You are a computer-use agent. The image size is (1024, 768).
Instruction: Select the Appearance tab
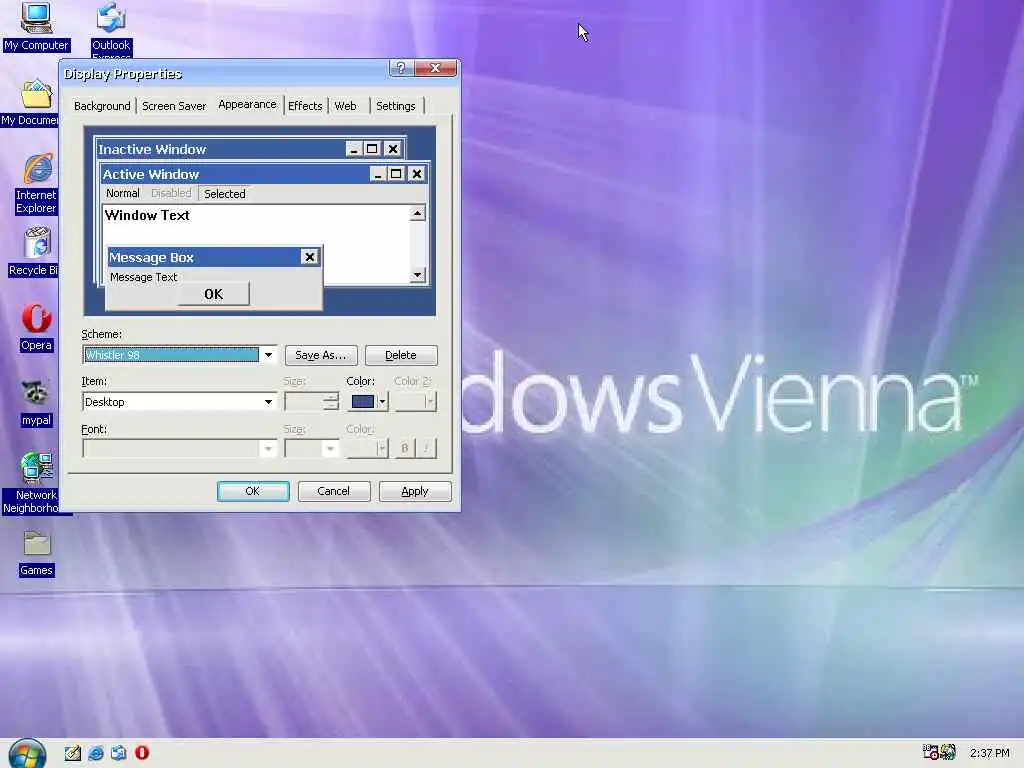tap(247, 104)
